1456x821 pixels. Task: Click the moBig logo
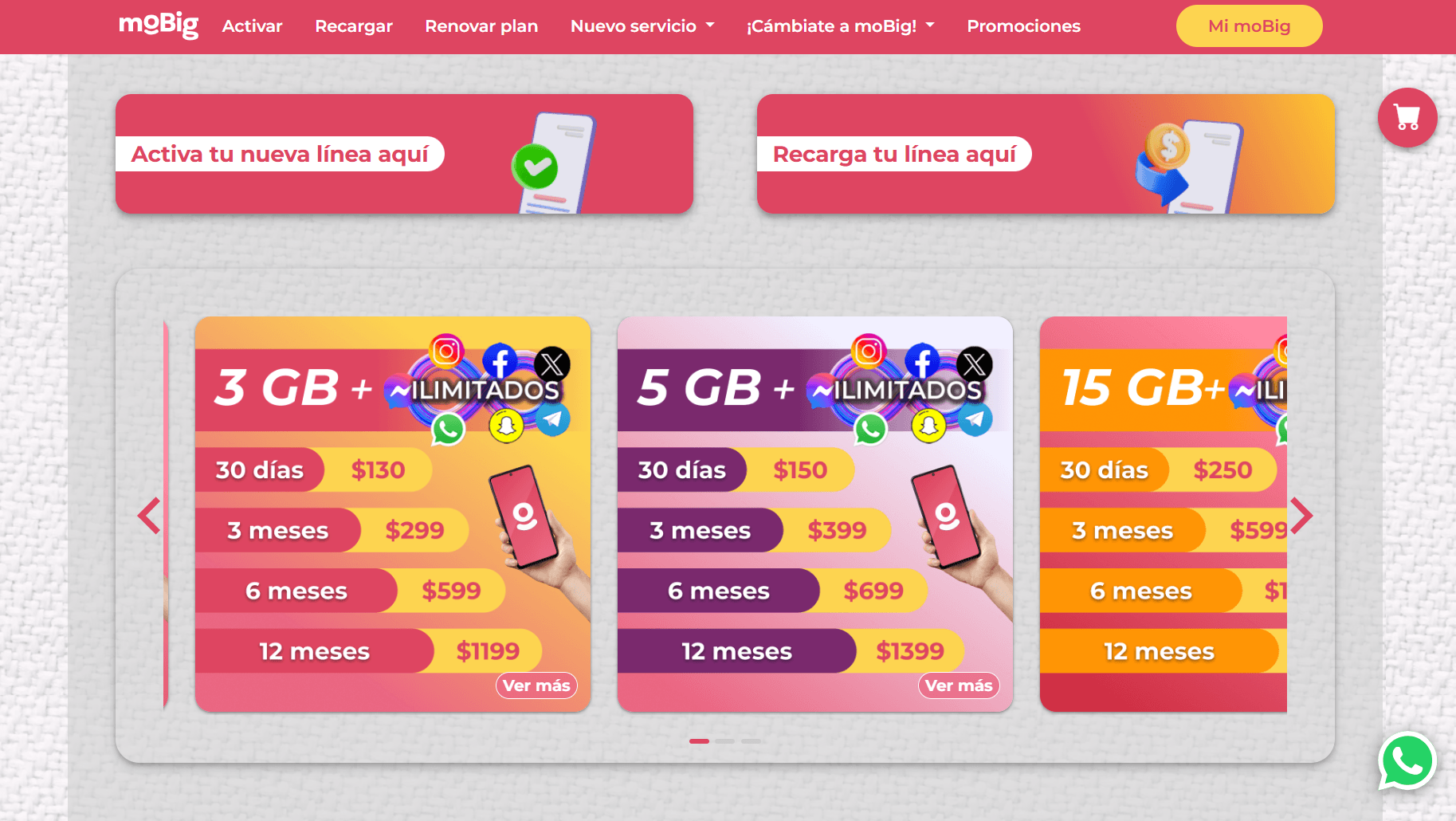click(159, 26)
